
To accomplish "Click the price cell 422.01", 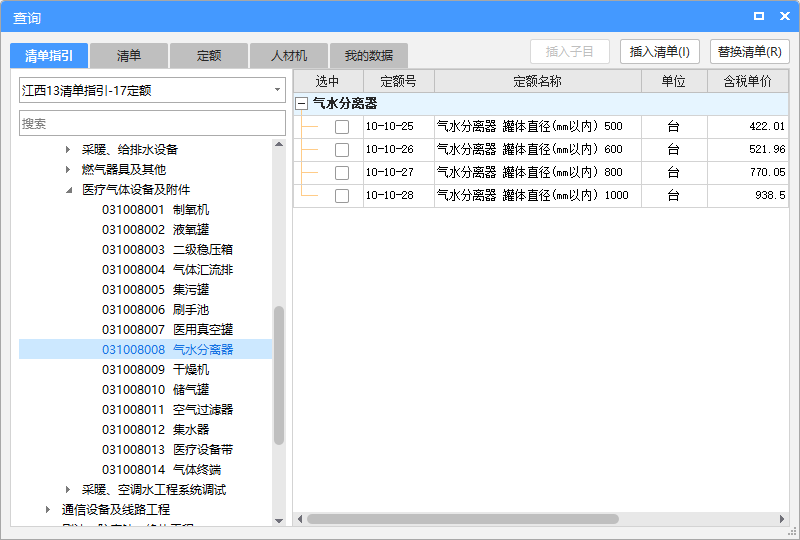I will [748, 127].
